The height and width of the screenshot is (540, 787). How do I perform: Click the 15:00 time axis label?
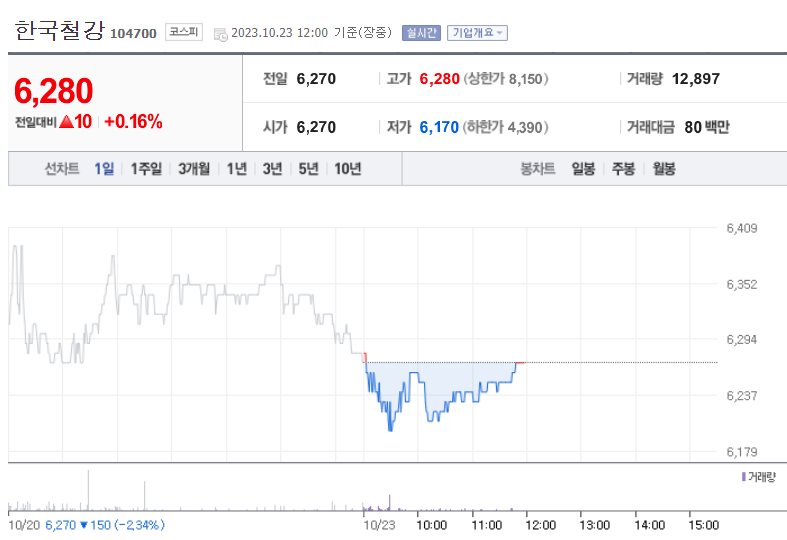(703, 525)
